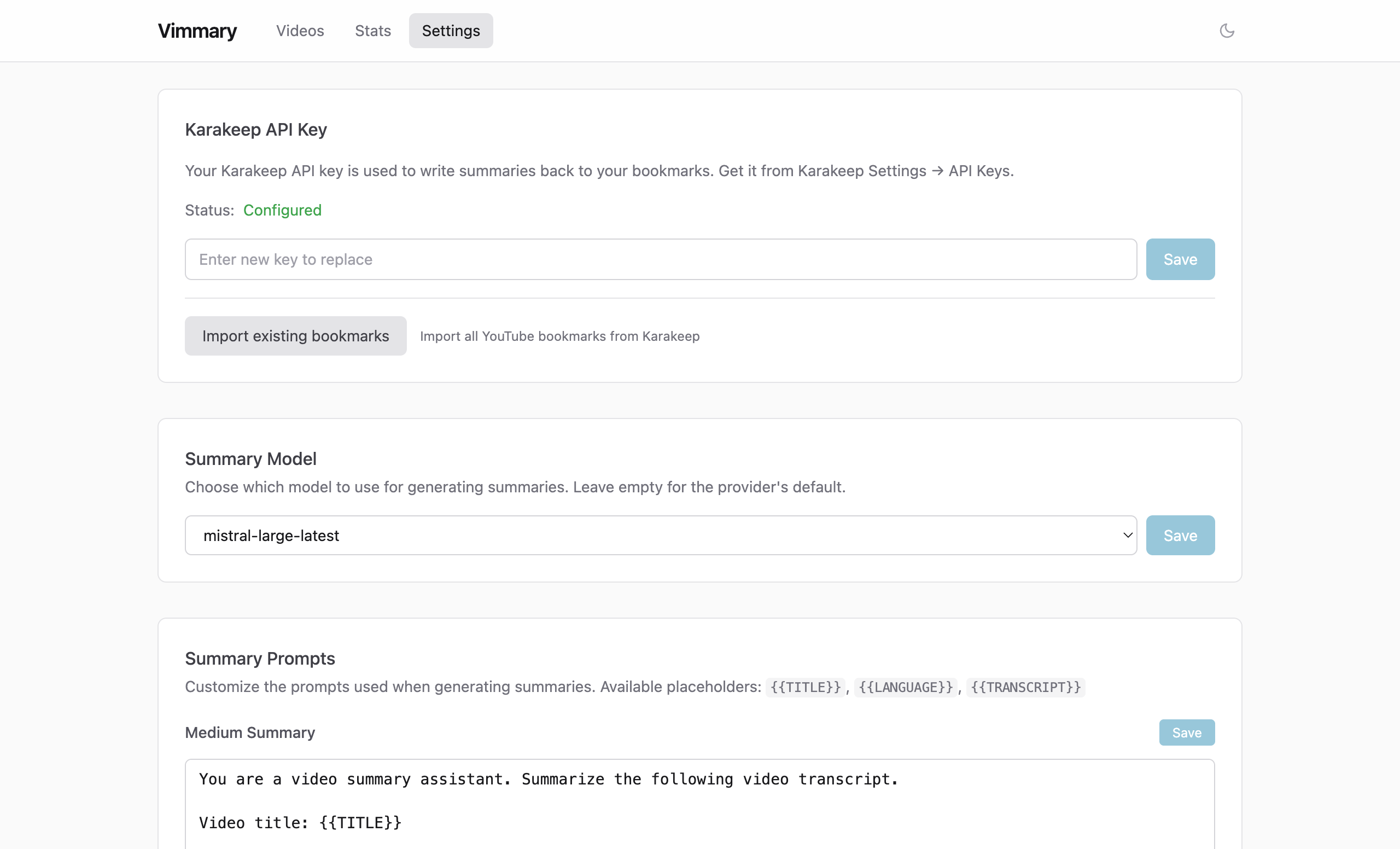Screen dimensions: 1400x849
Task: Save the Medium Summary prompt
Action: [1186, 732]
